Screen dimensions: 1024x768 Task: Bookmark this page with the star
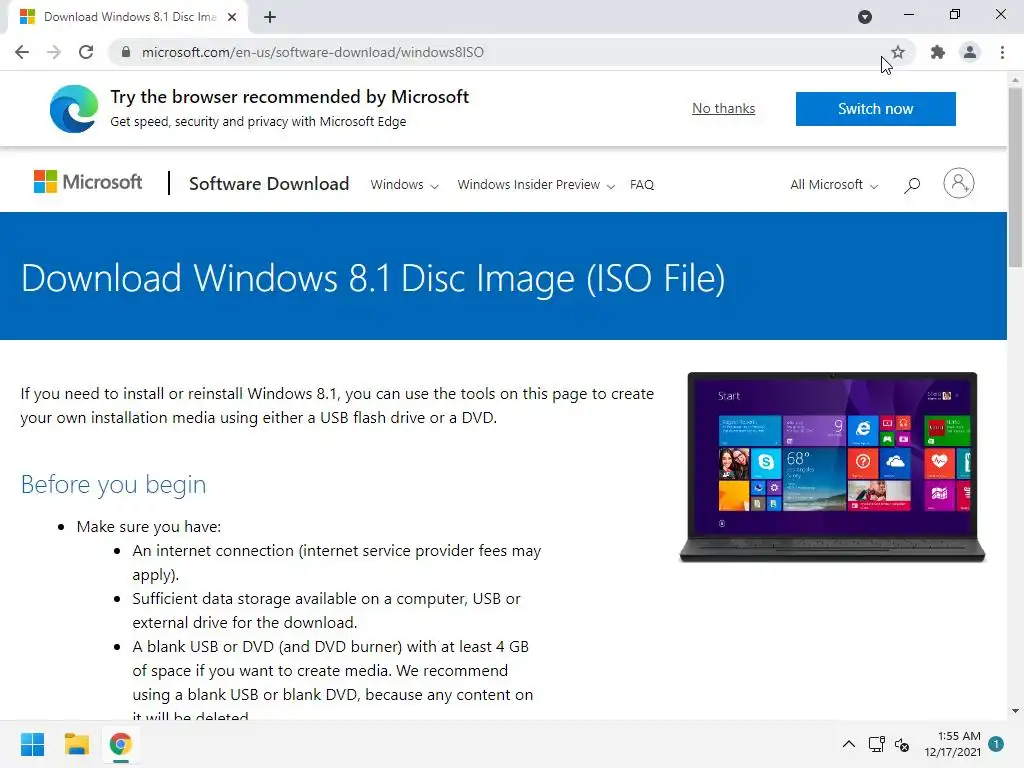tap(898, 52)
